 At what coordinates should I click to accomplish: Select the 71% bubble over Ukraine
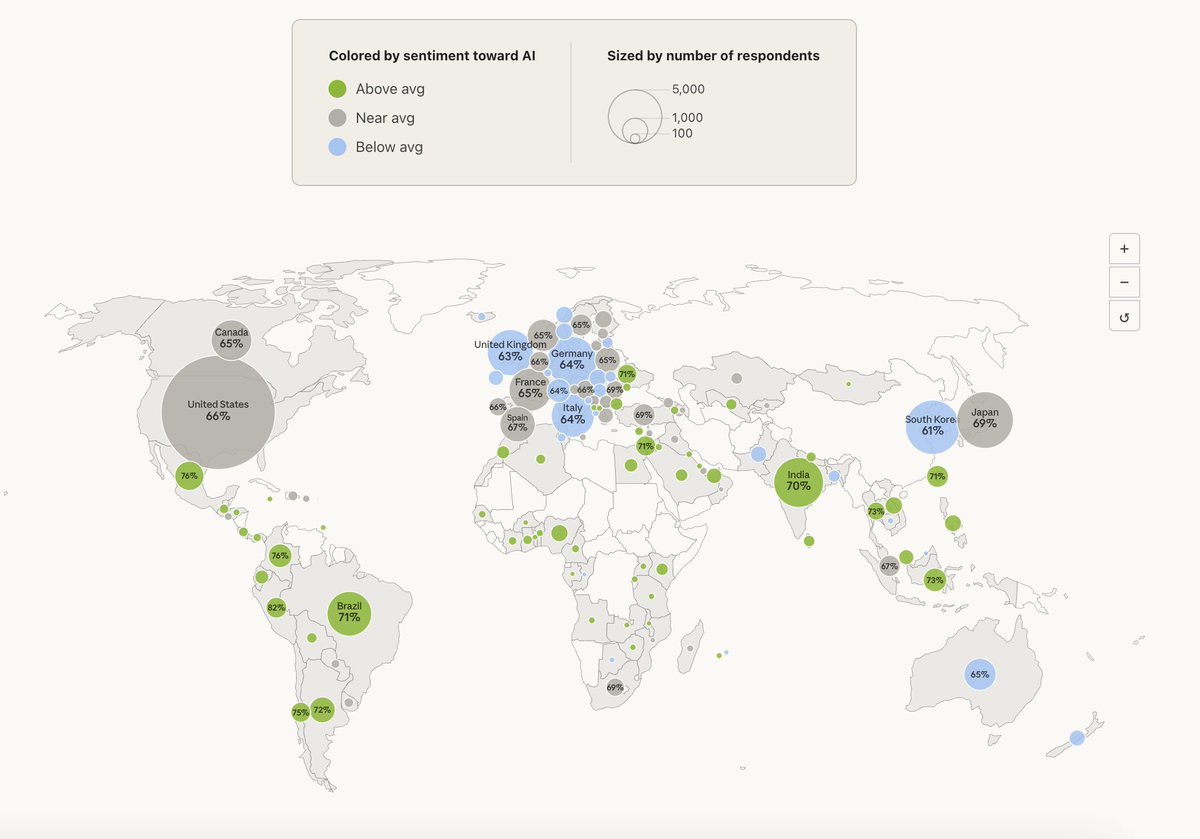[627, 374]
